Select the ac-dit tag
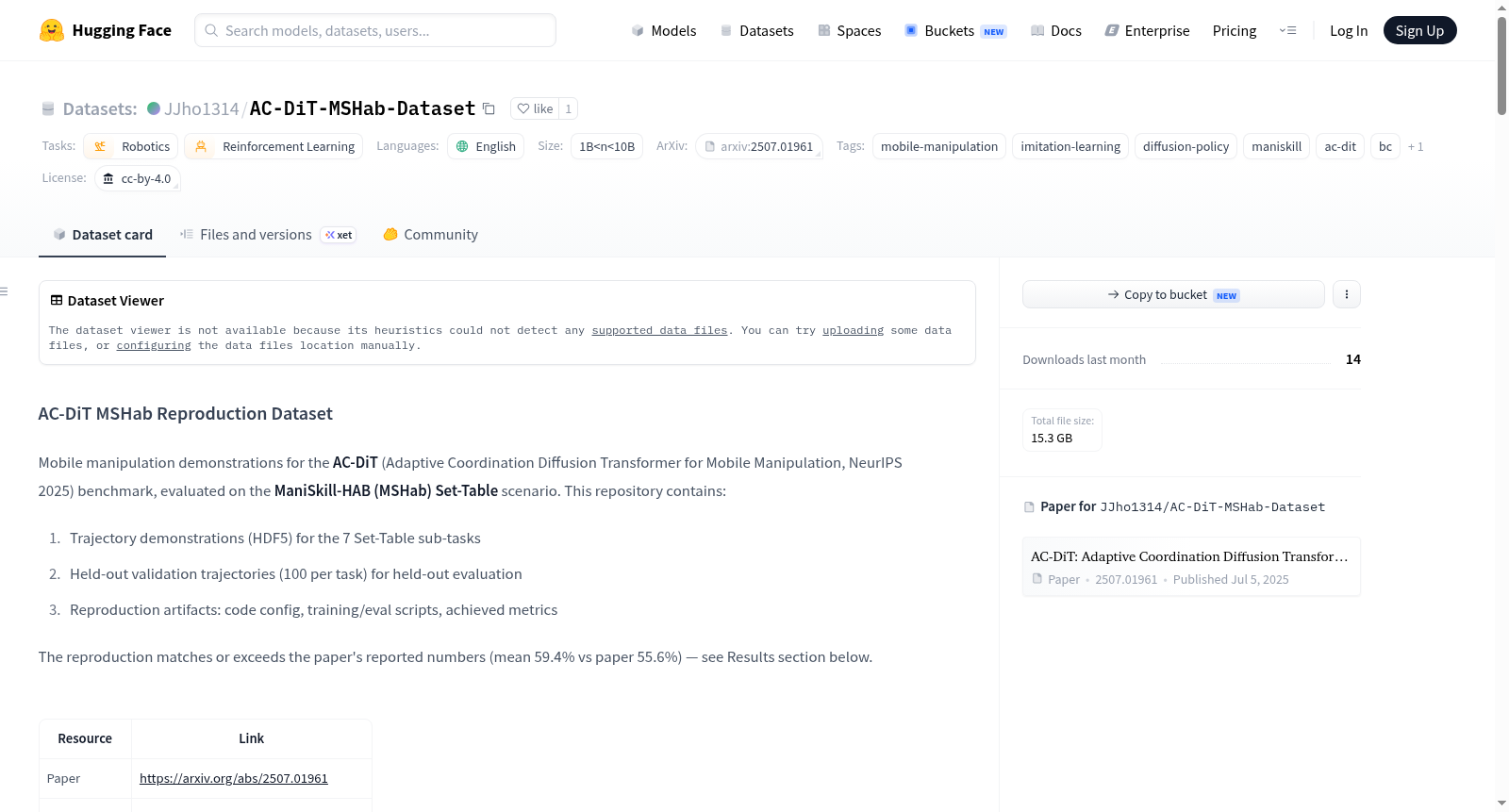1509x812 pixels. point(1340,146)
